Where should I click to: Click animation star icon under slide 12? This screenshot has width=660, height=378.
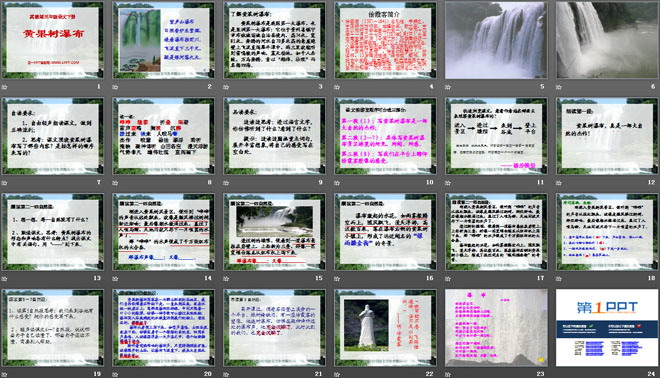click(559, 183)
